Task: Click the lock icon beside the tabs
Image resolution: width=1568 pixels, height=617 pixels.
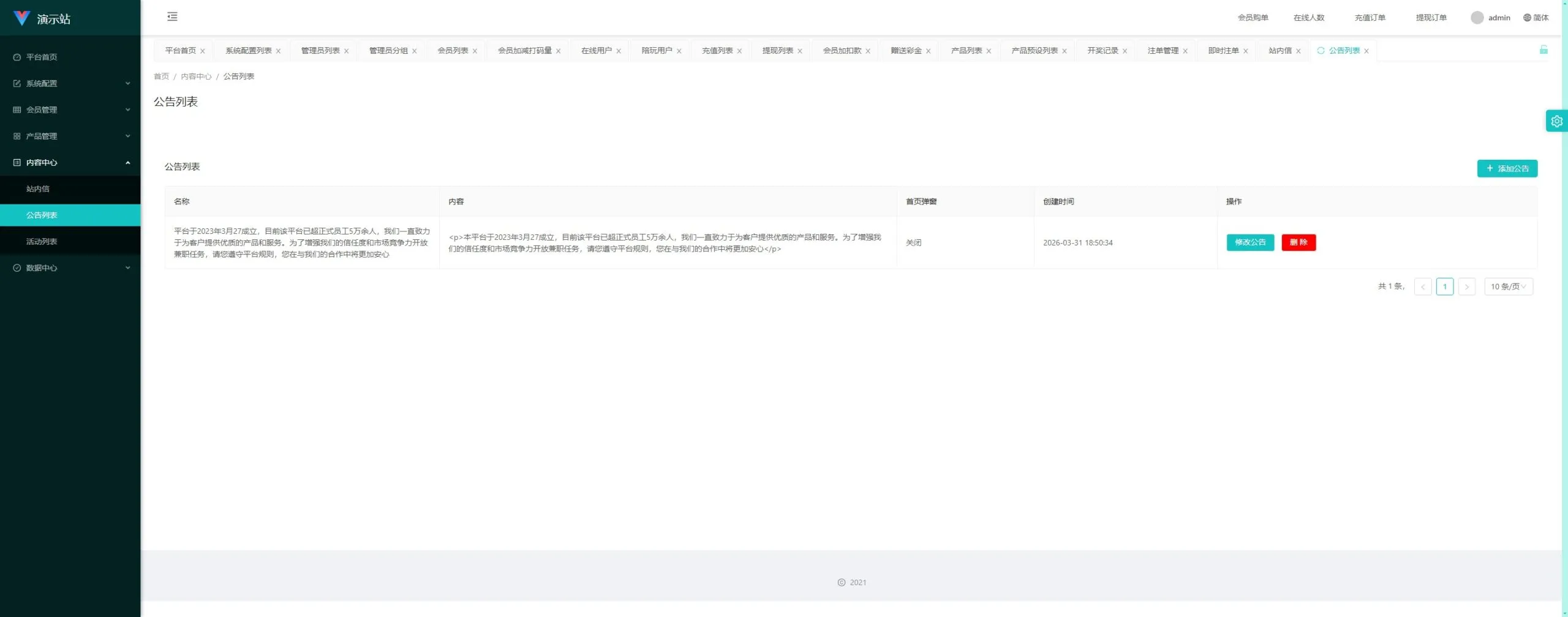Action: [x=1543, y=50]
